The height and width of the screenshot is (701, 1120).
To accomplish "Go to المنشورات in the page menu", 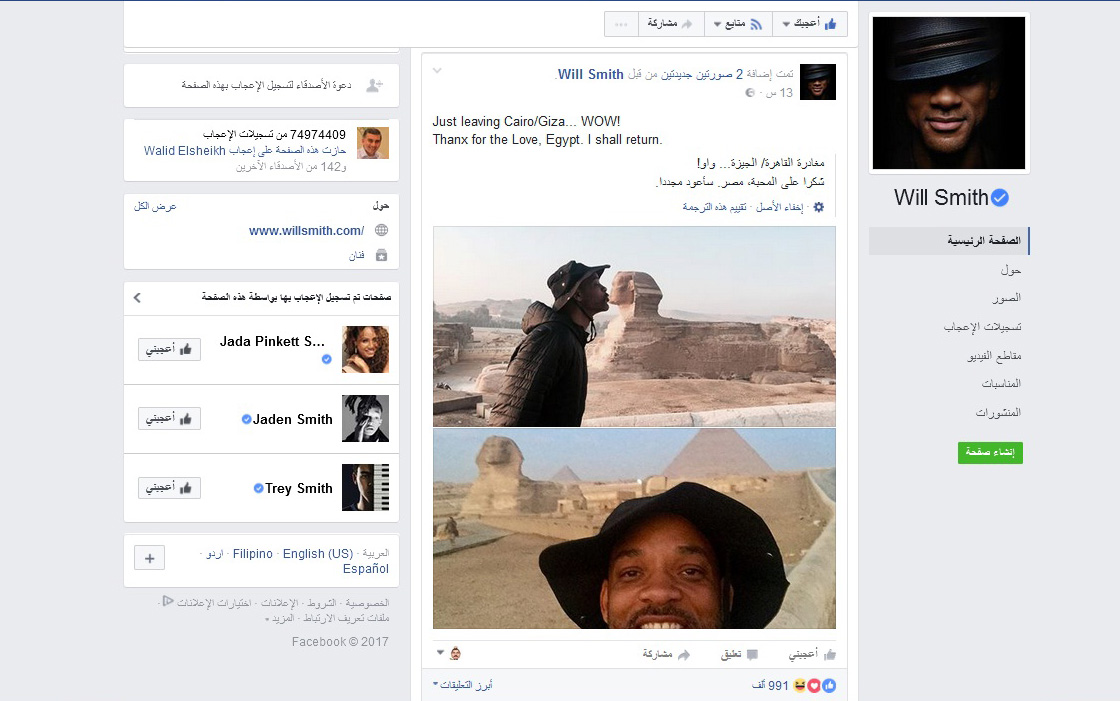I will 998,412.
